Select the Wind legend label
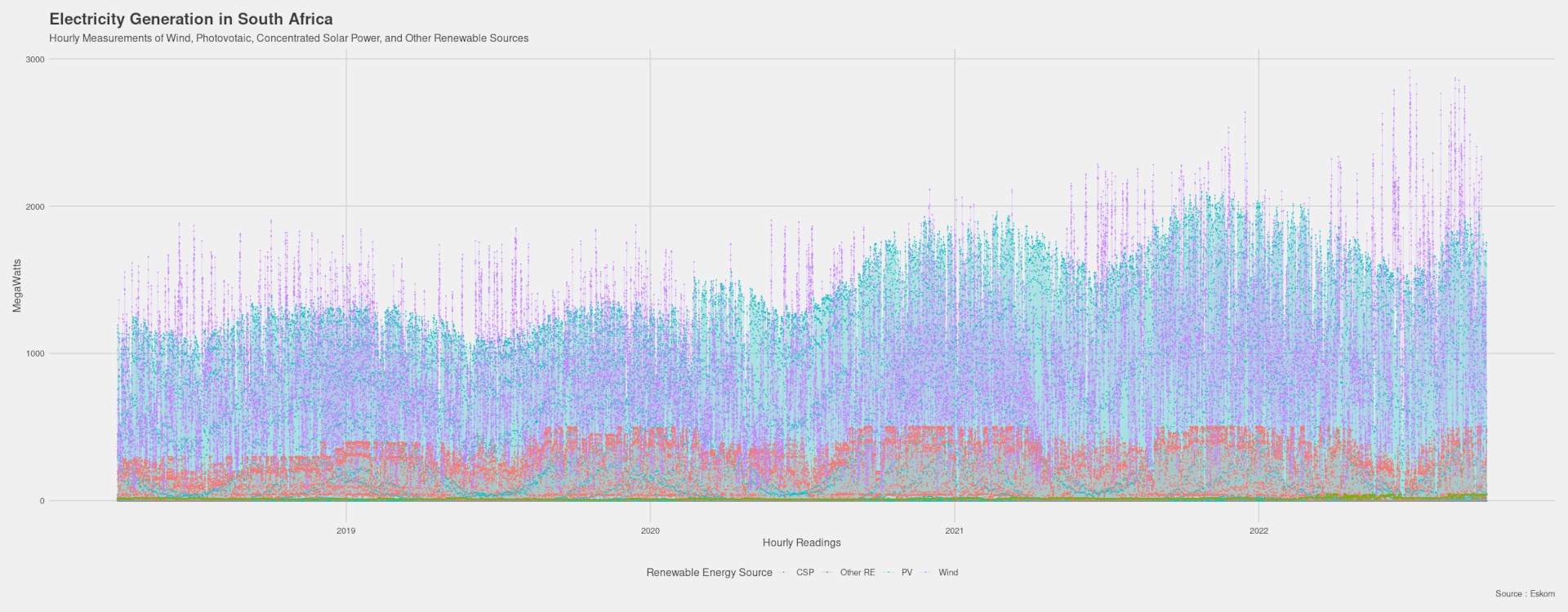1568x612 pixels. [x=947, y=573]
